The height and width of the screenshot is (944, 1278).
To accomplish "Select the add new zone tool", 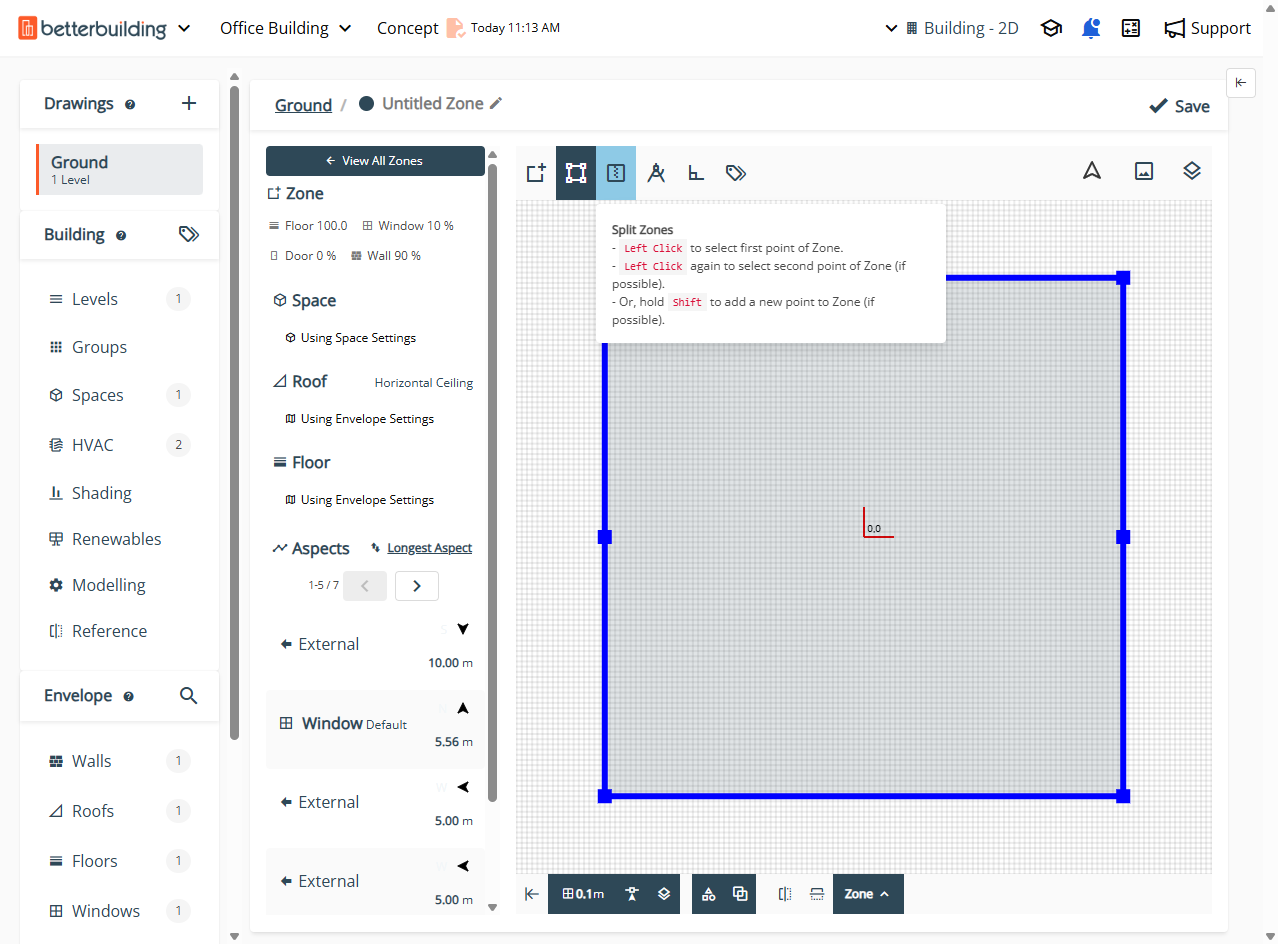I will [x=536, y=173].
